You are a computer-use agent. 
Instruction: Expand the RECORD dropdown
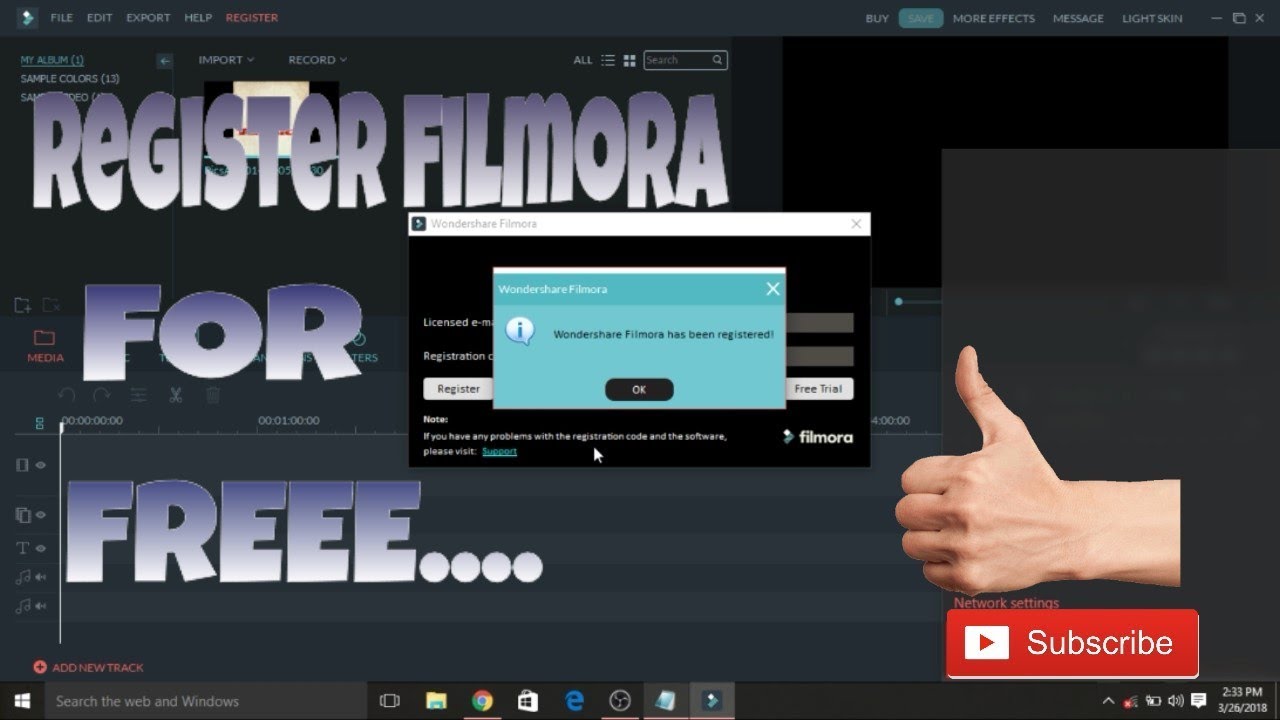318,60
